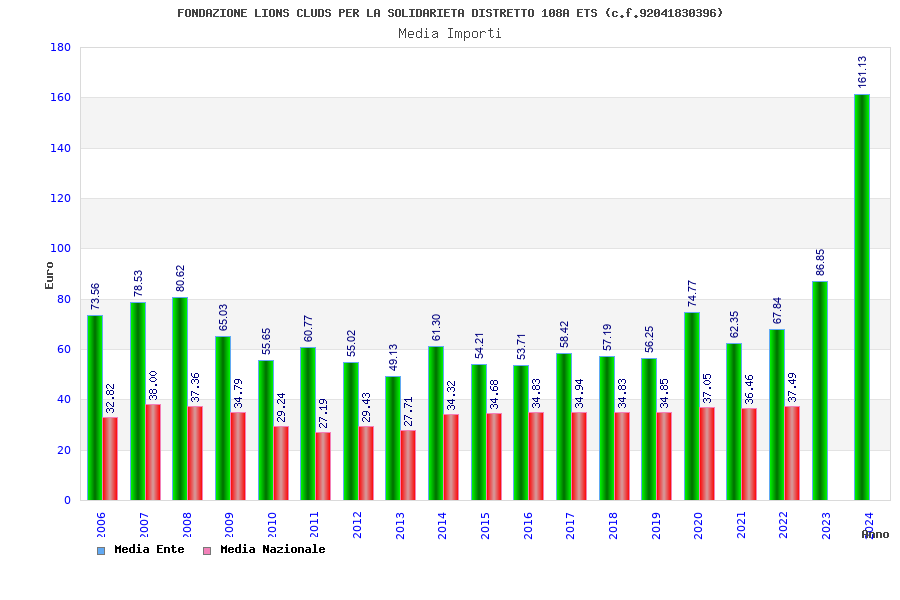
Task: Click the value label 55.65
Action: pos(266,341)
